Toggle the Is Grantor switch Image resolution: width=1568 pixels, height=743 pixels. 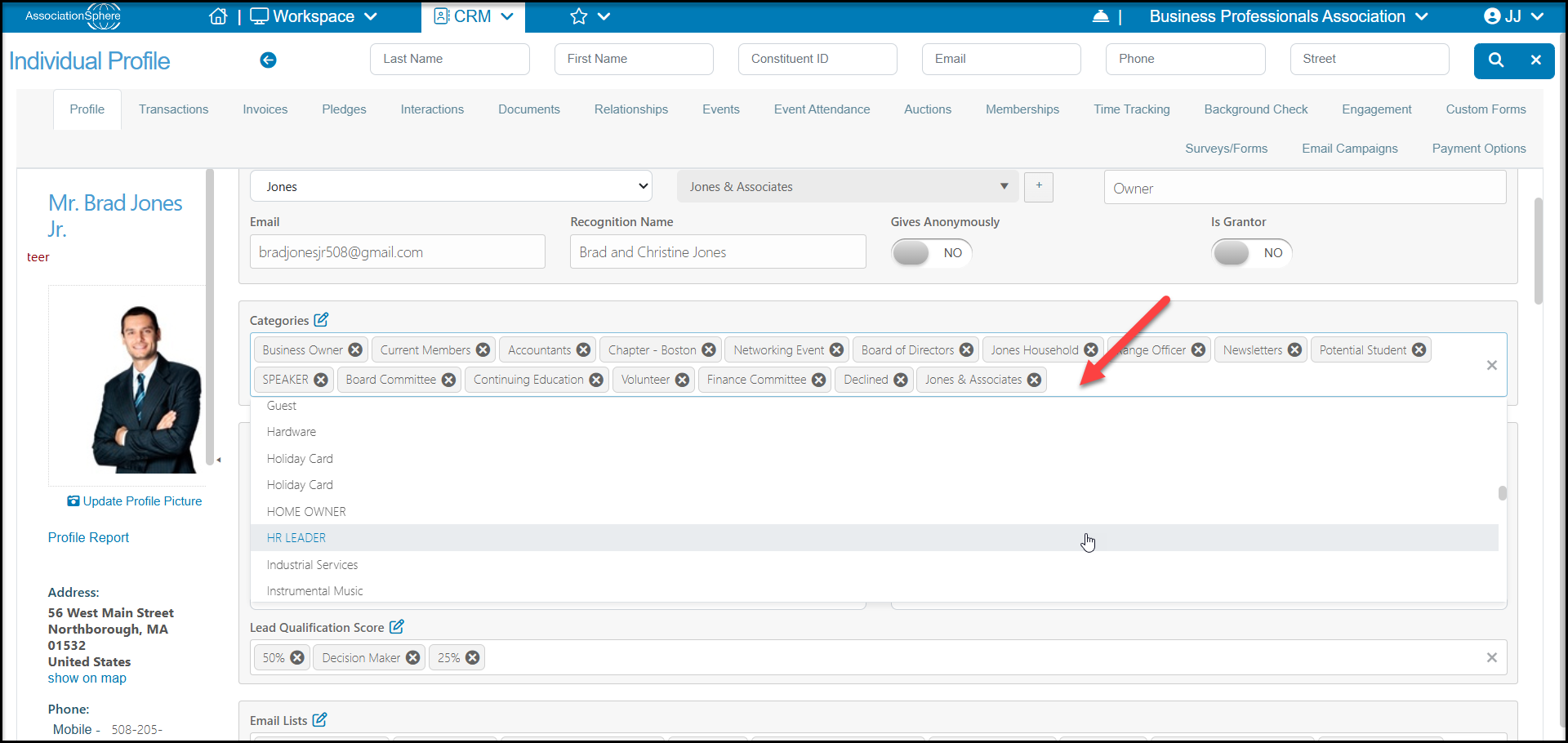click(1251, 252)
